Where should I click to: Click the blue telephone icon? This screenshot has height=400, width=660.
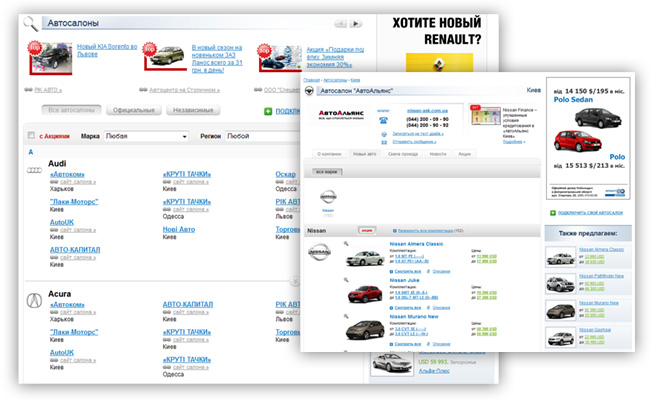tap(383, 120)
